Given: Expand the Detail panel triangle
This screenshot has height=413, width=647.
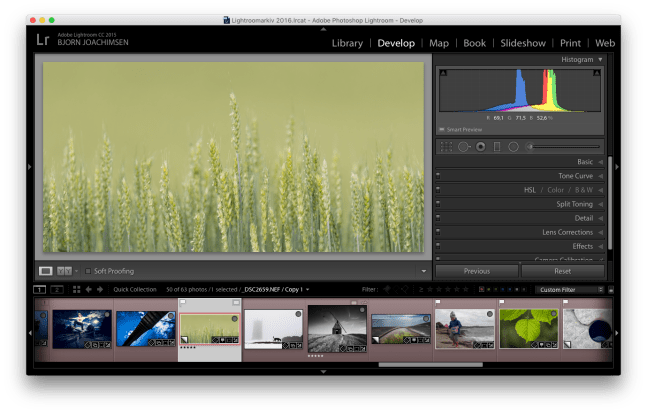Looking at the screenshot, I should coord(601,218).
